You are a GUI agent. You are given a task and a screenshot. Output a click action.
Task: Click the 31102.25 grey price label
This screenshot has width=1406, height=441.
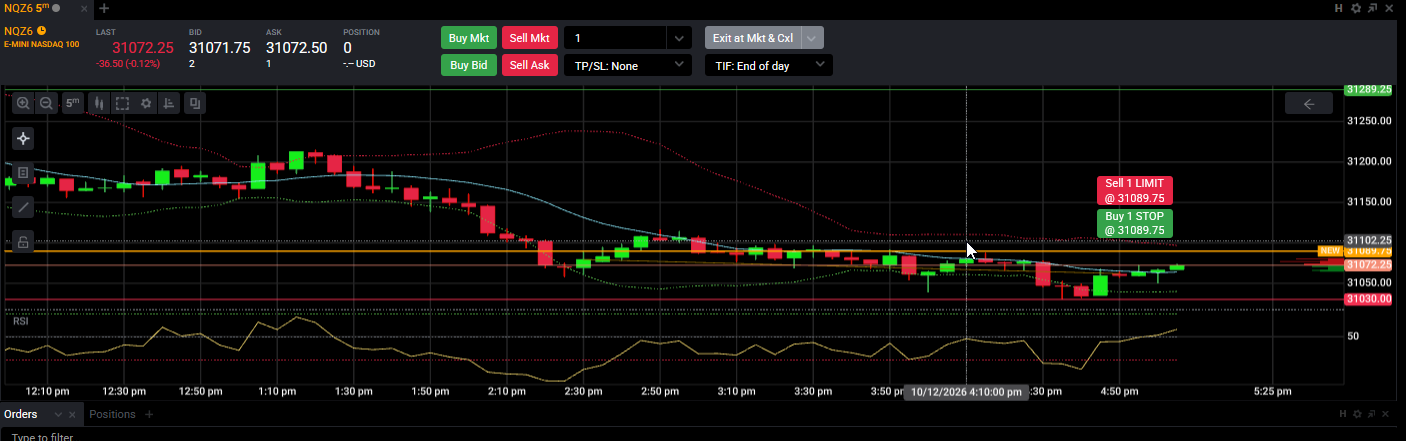(1370, 240)
